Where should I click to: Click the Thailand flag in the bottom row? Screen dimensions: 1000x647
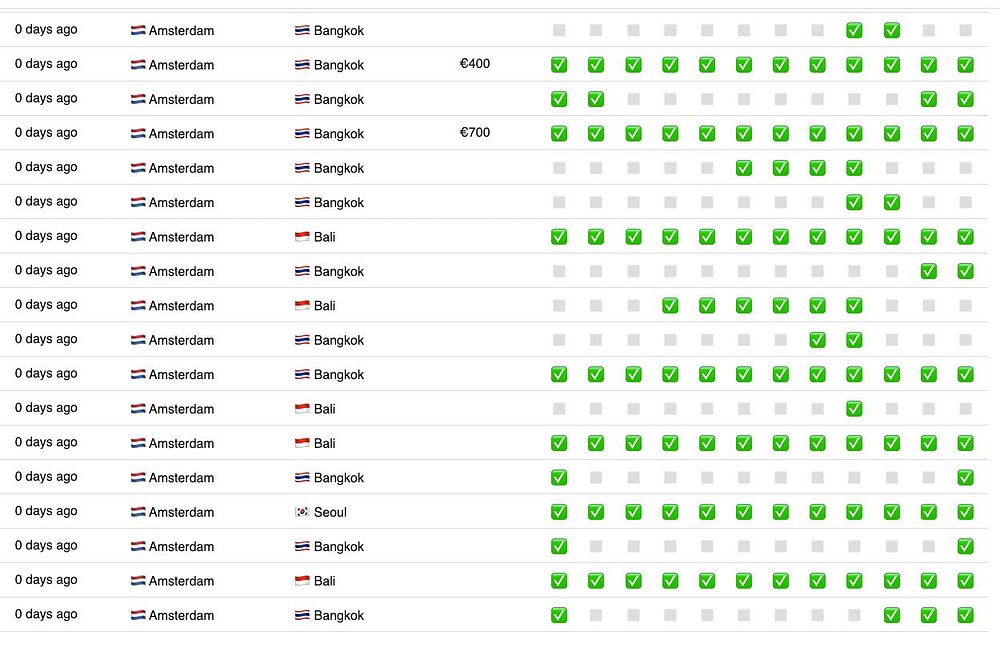302,615
